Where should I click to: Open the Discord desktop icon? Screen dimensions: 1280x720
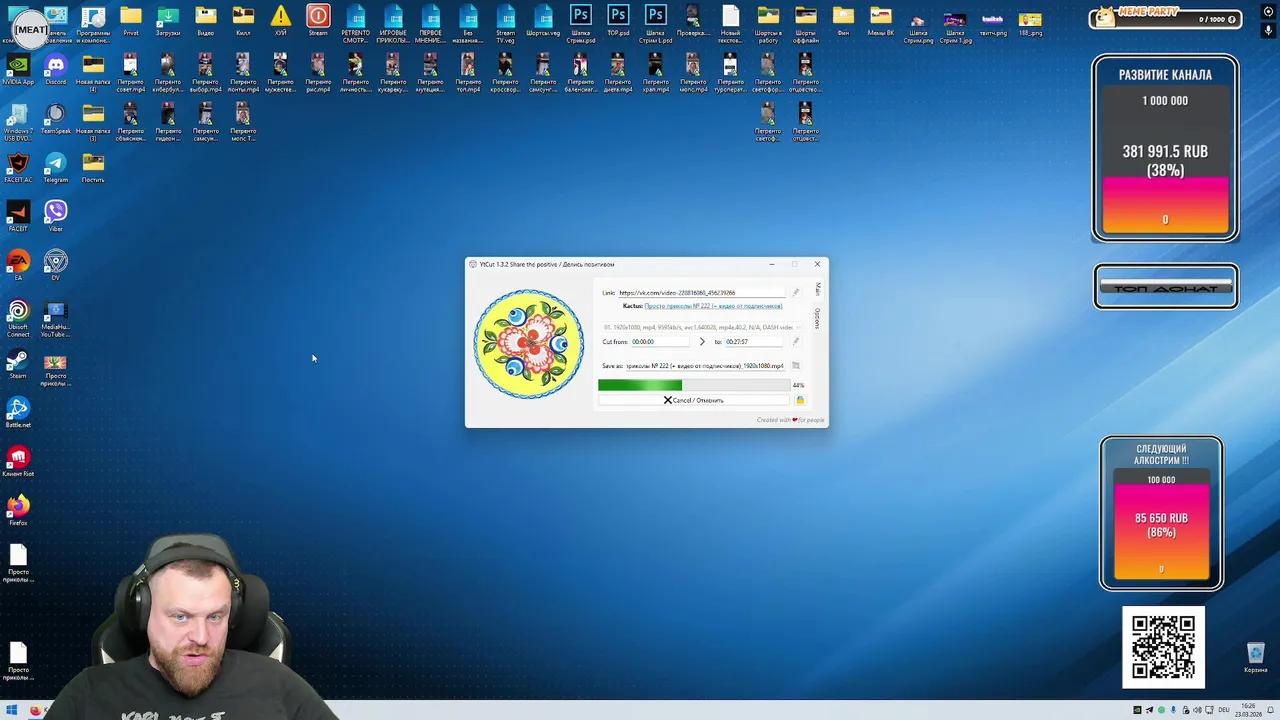click(56, 69)
